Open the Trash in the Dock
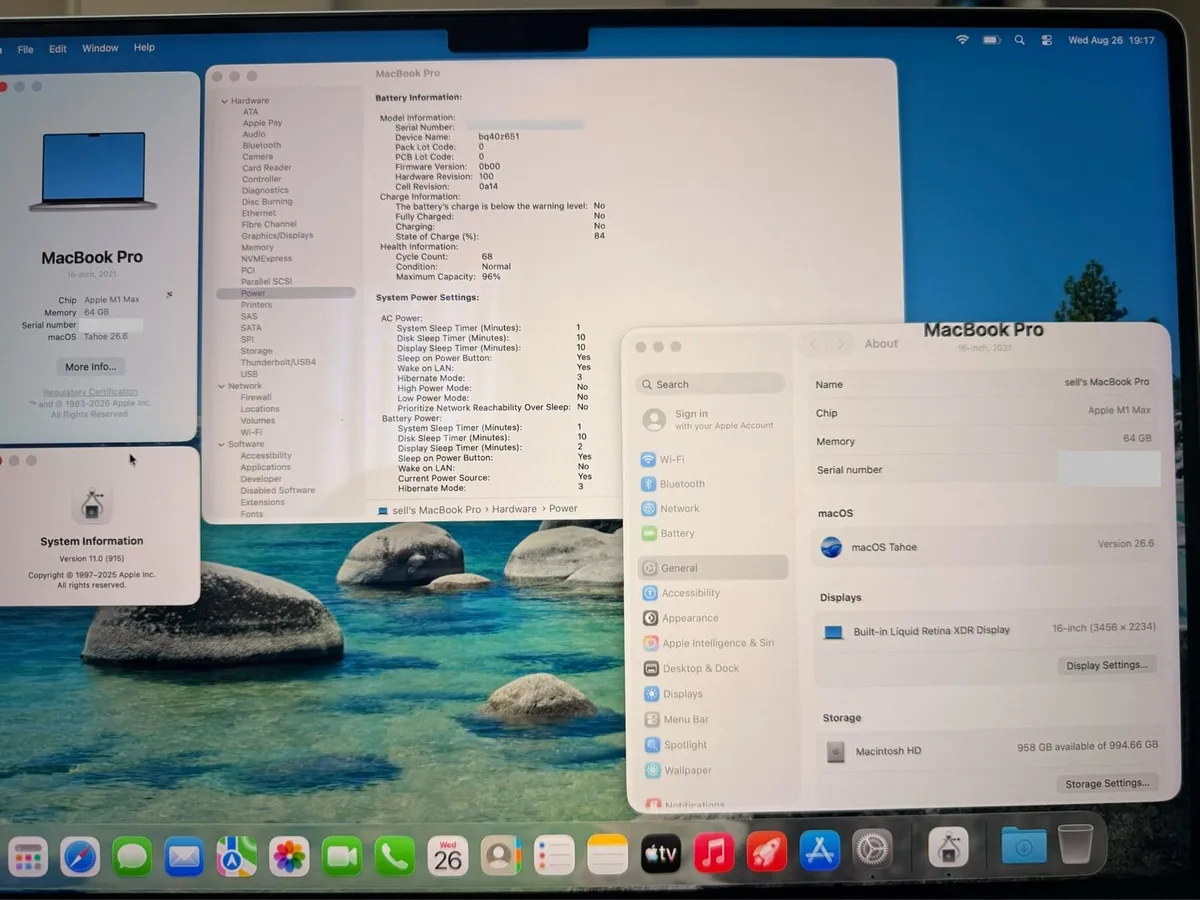 point(1075,843)
